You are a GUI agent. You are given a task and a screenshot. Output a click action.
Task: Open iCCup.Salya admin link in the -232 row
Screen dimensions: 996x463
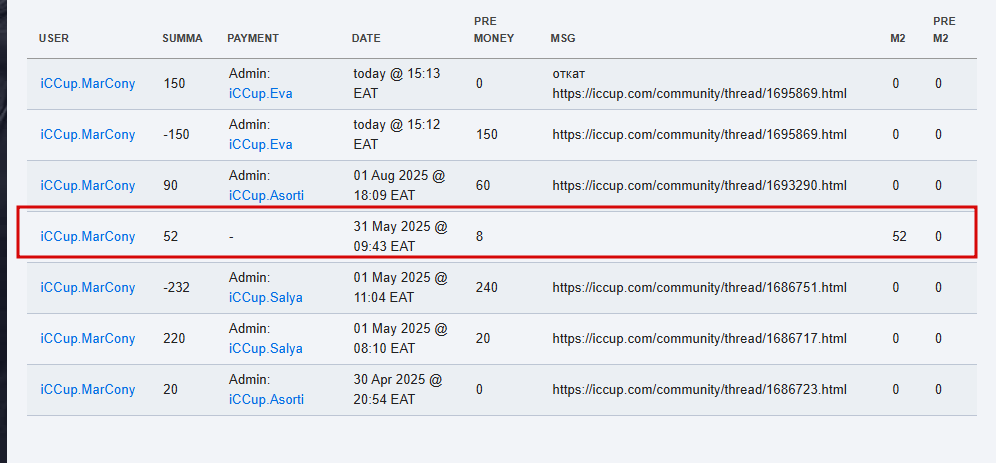coord(266,297)
